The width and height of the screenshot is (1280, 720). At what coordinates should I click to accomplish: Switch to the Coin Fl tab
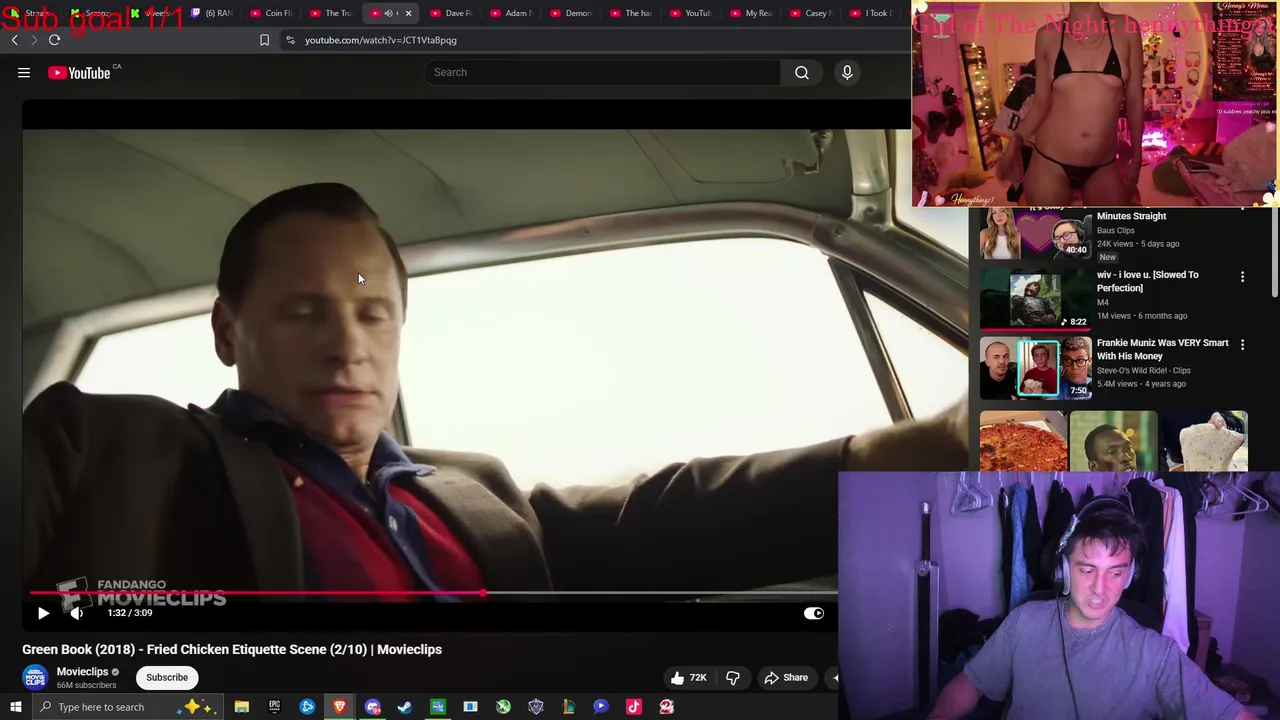[x=271, y=13]
